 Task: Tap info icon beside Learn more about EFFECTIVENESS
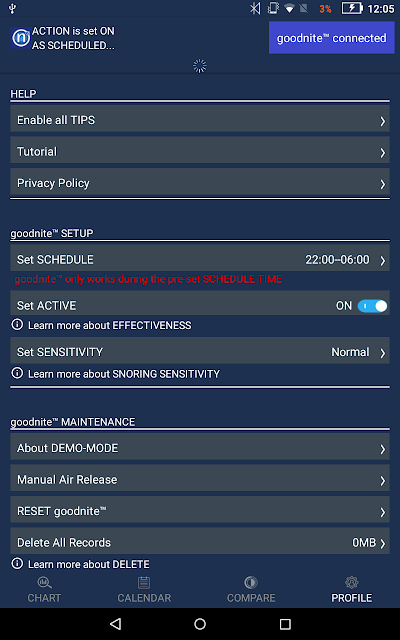[17, 325]
